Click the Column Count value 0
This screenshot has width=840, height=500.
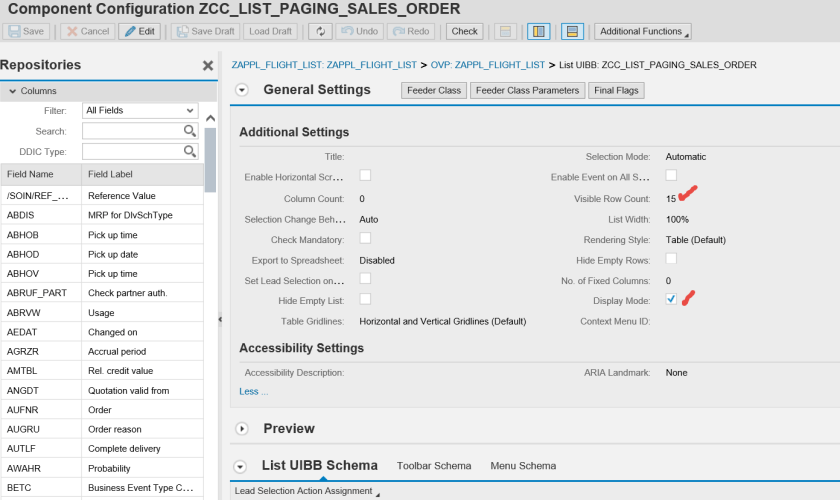click(x=362, y=199)
